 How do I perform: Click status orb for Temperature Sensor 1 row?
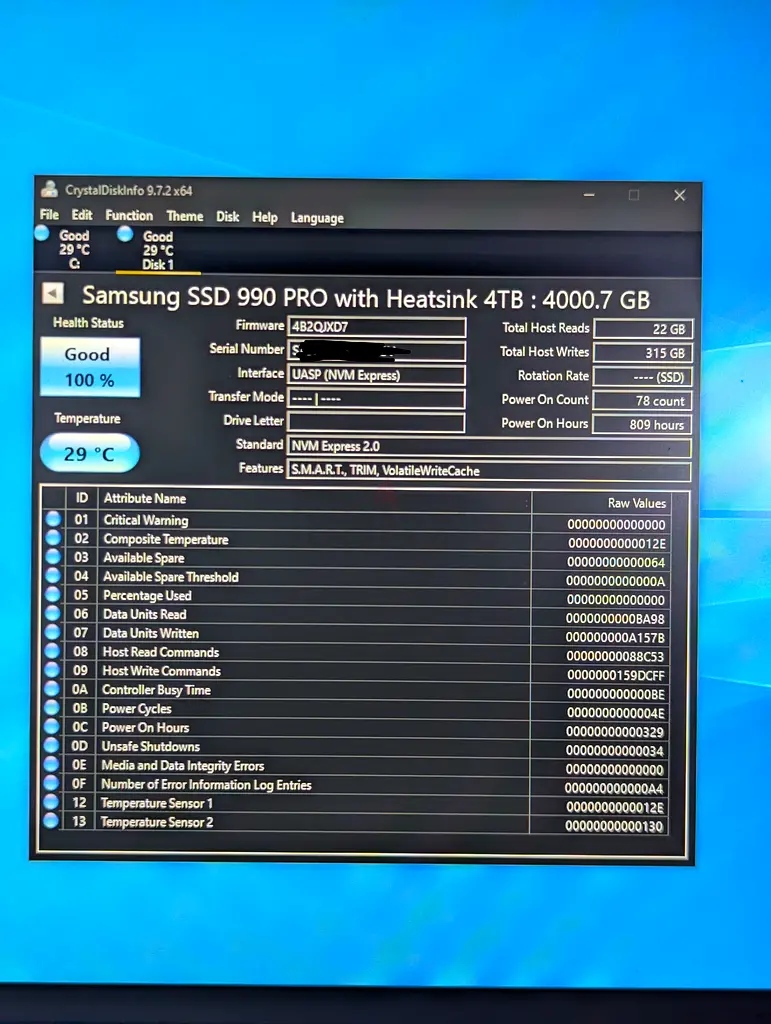[51, 802]
